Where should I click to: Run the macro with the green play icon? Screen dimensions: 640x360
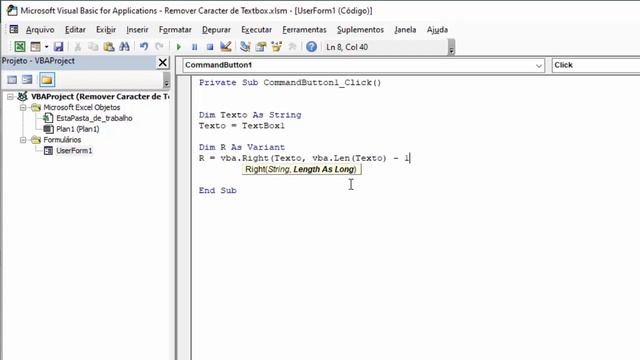[178, 47]
